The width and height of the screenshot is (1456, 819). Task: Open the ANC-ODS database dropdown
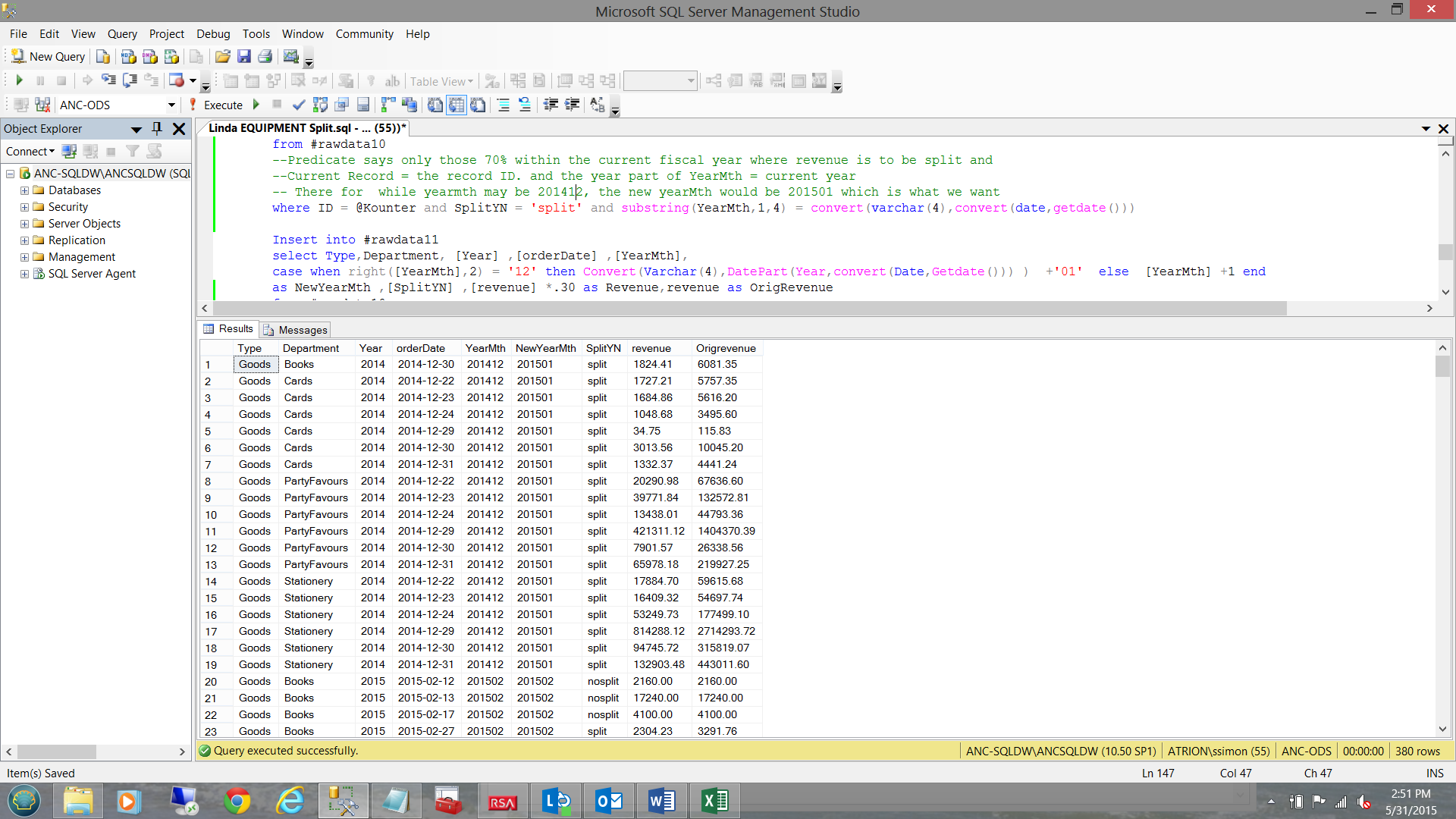pyautogui.click(x=171, y=105)
